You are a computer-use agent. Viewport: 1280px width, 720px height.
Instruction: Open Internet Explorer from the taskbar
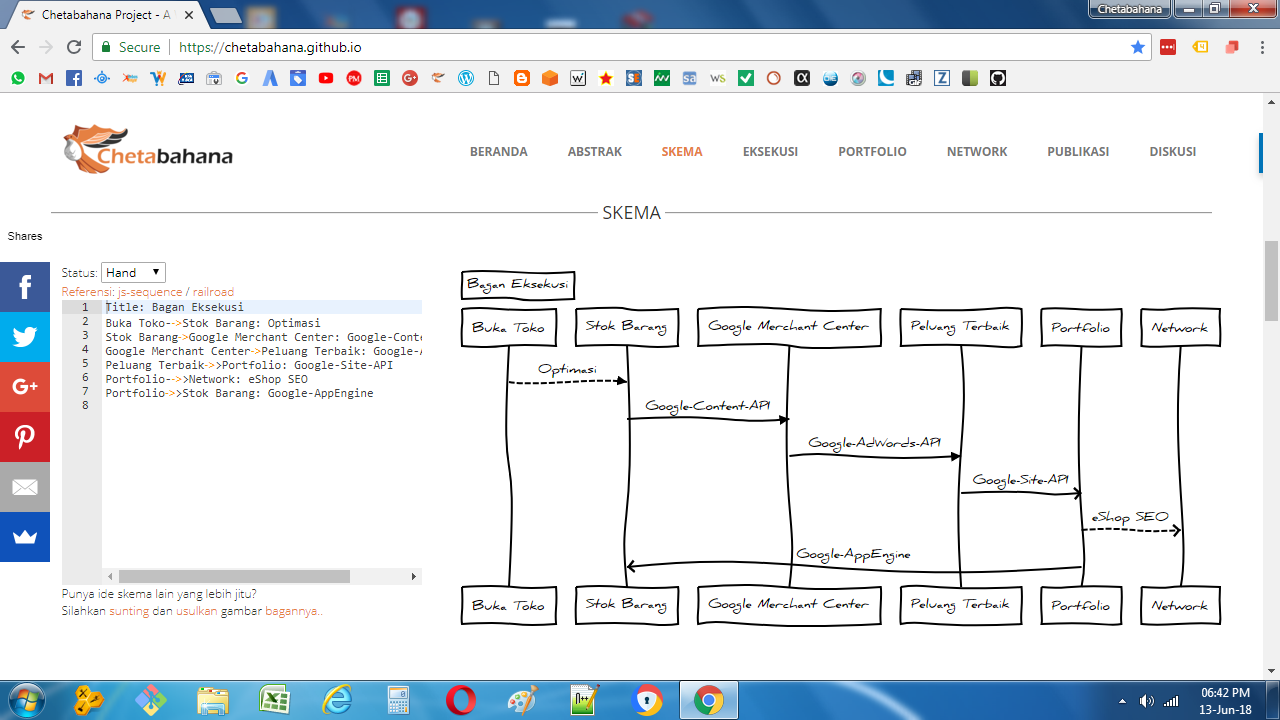tap(336, 700)
